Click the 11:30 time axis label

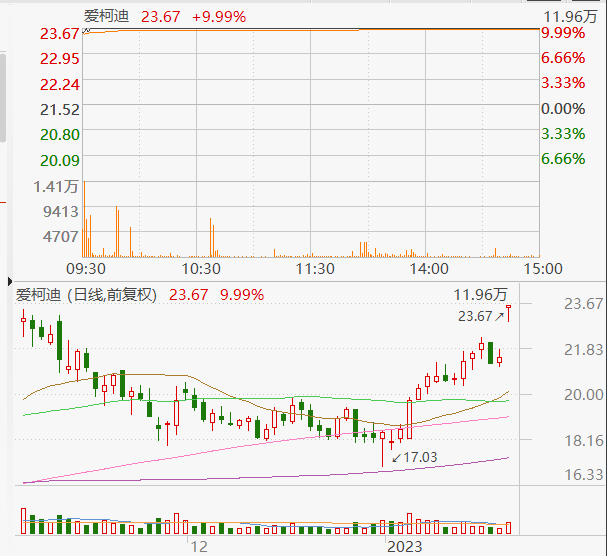pyautogui.click(x=315, y=269)
